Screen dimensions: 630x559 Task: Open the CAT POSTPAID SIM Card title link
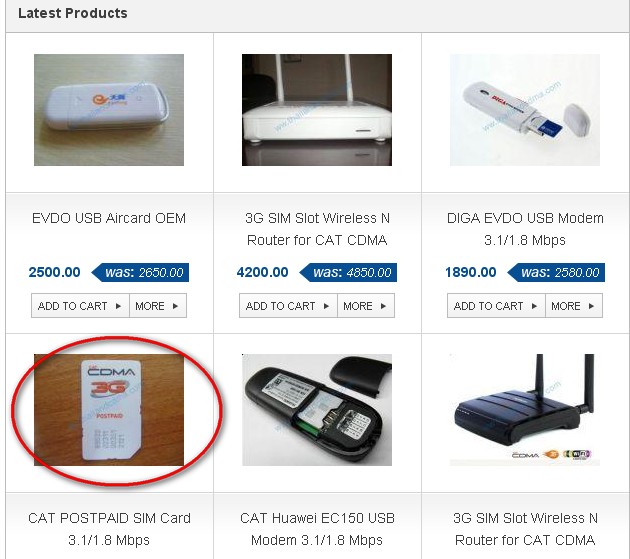pos(109,529)
